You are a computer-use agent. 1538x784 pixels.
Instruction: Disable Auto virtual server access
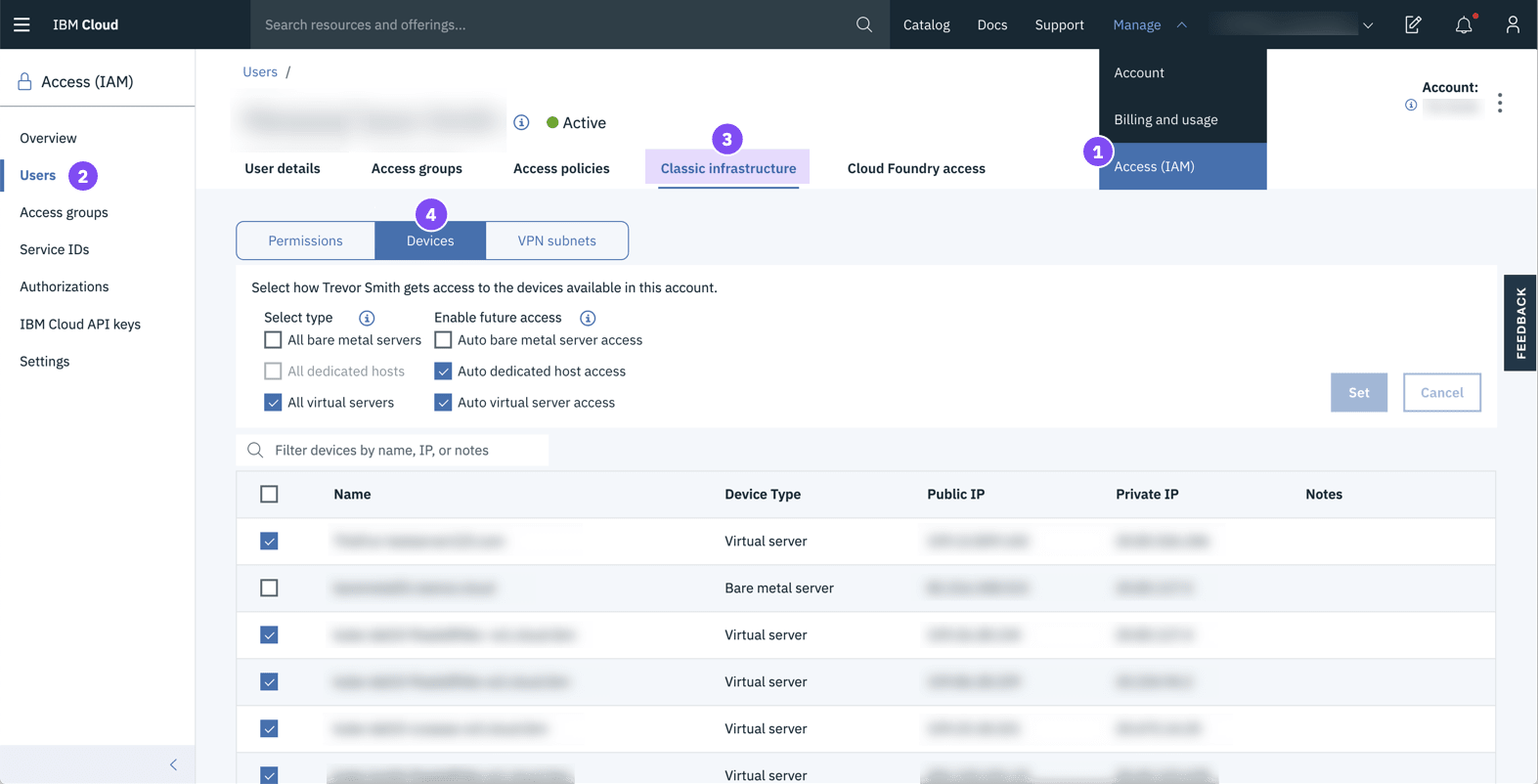443,403
